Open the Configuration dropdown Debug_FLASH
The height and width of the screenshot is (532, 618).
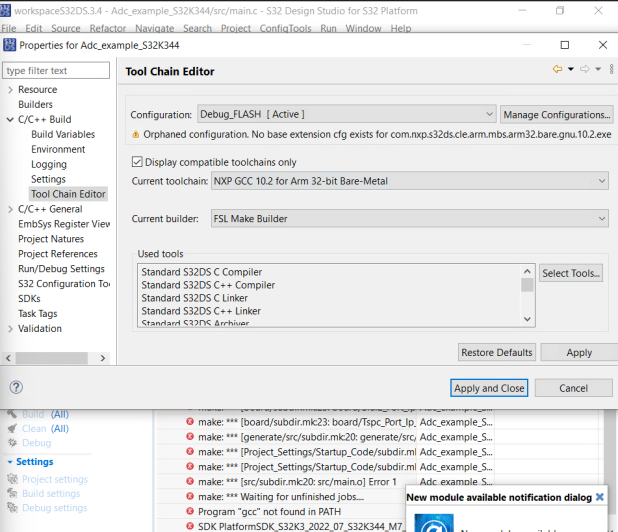[346, 114]
